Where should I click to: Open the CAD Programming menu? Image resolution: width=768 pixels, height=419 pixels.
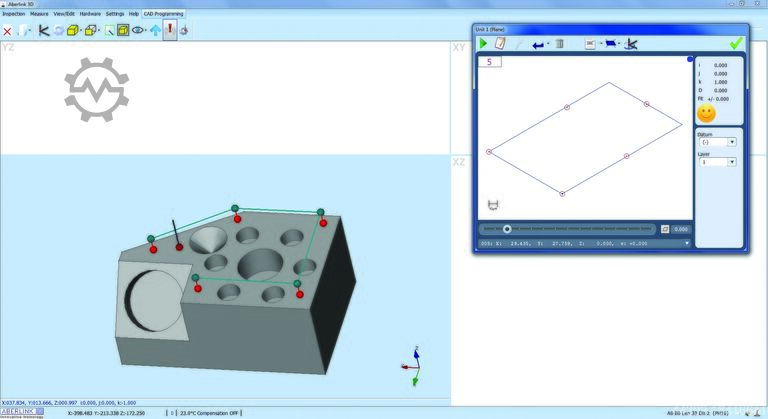(x=162, y=15)
